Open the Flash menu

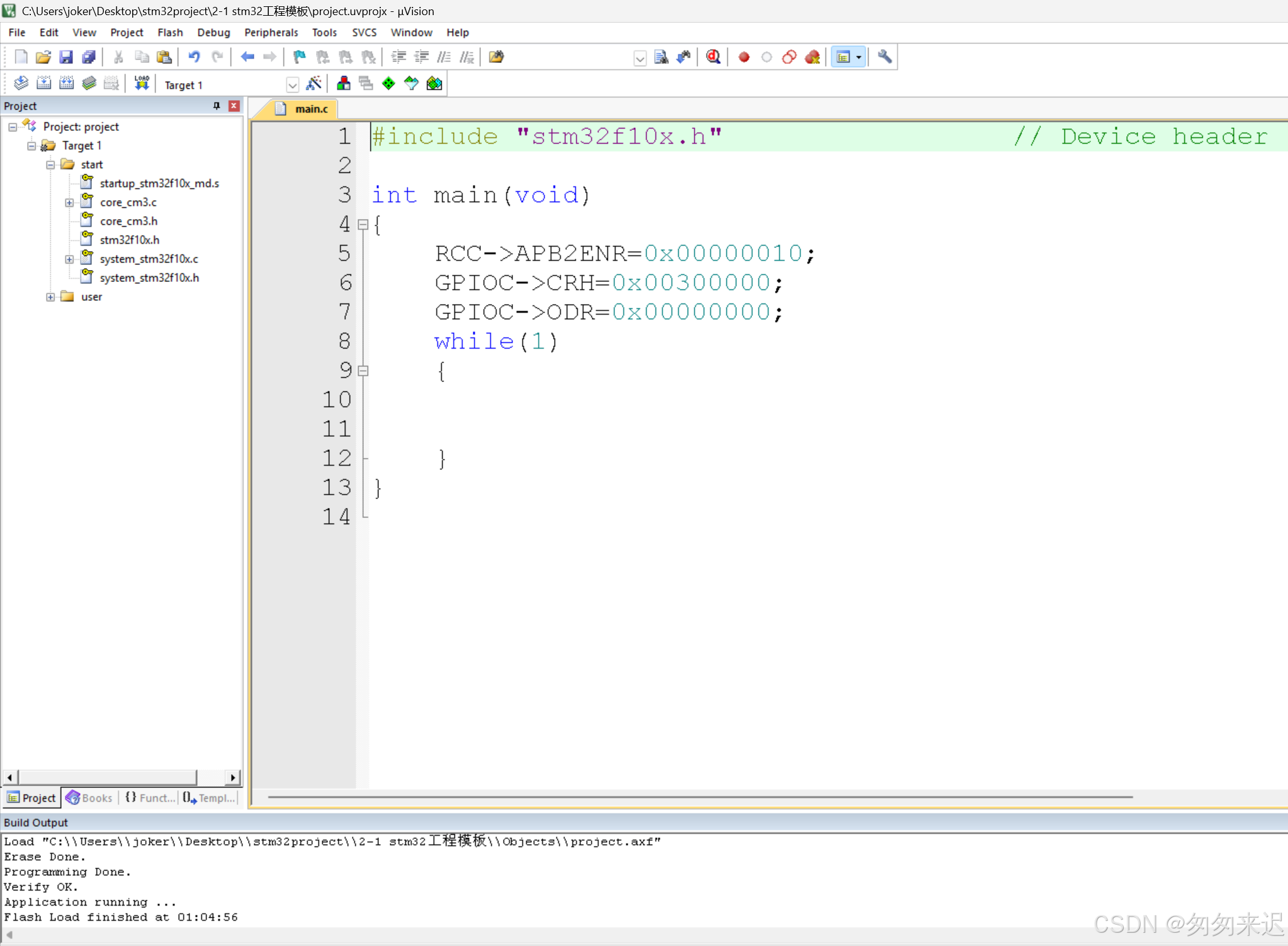(170, 32)
